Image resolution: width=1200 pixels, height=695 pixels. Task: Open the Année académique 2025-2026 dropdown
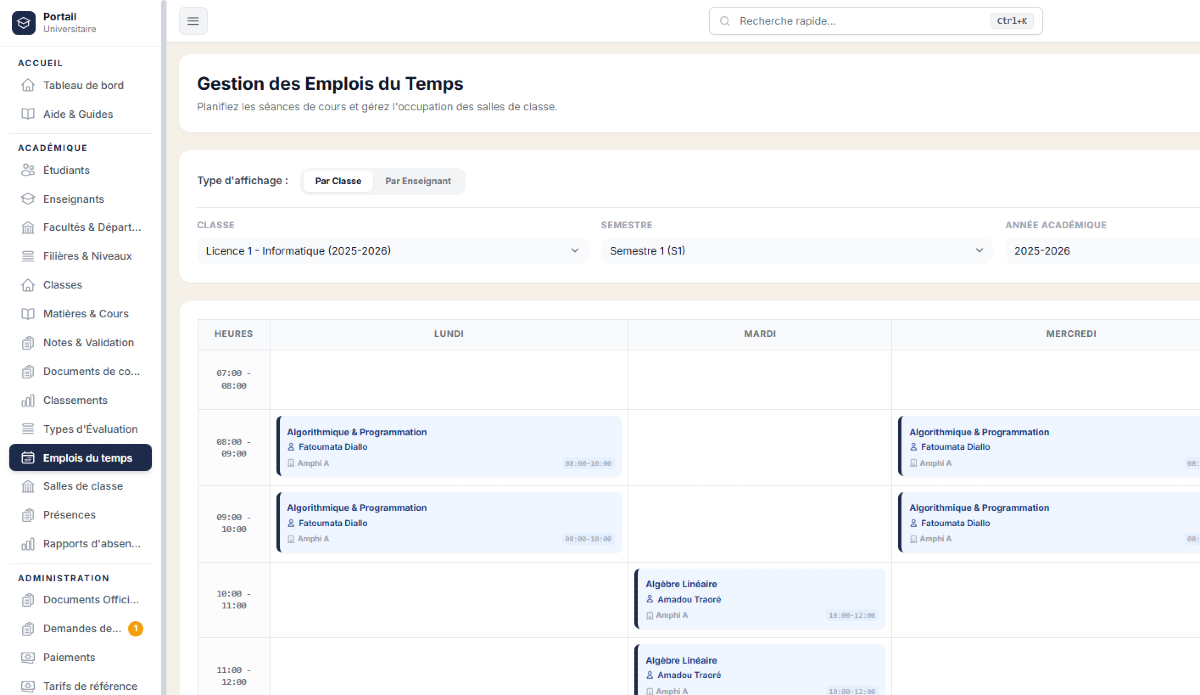click(x=1103, y=251)
